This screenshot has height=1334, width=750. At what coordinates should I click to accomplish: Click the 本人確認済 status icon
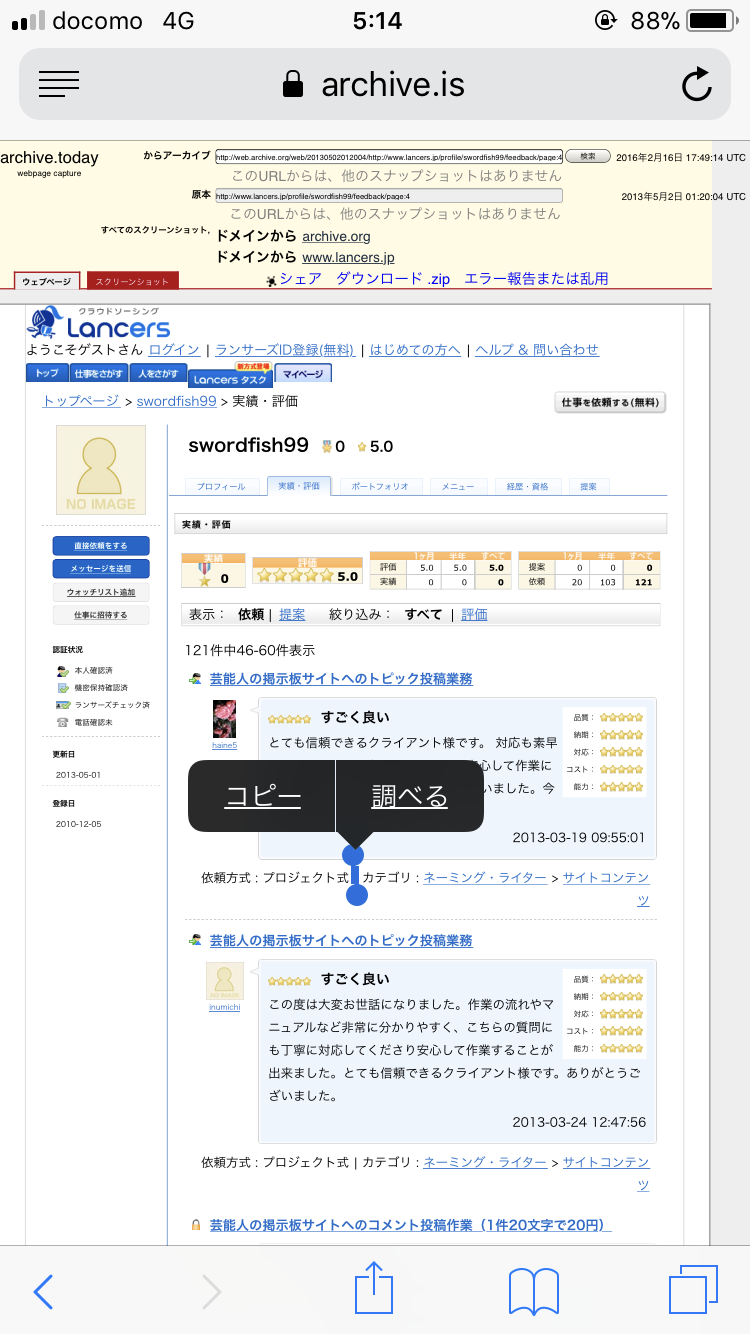pos(62,670)
